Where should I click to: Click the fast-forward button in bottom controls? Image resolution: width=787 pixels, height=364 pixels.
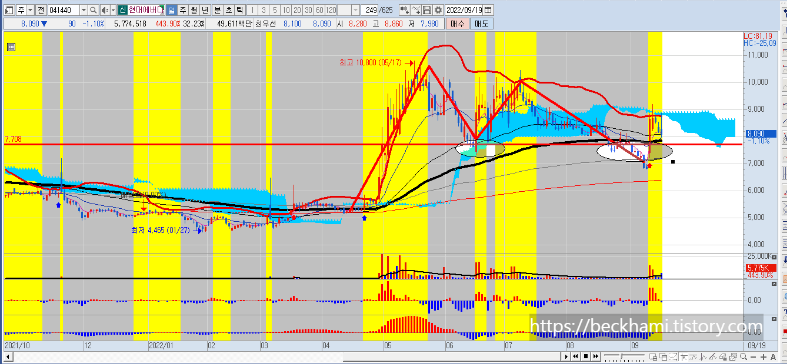pos(596,356)
